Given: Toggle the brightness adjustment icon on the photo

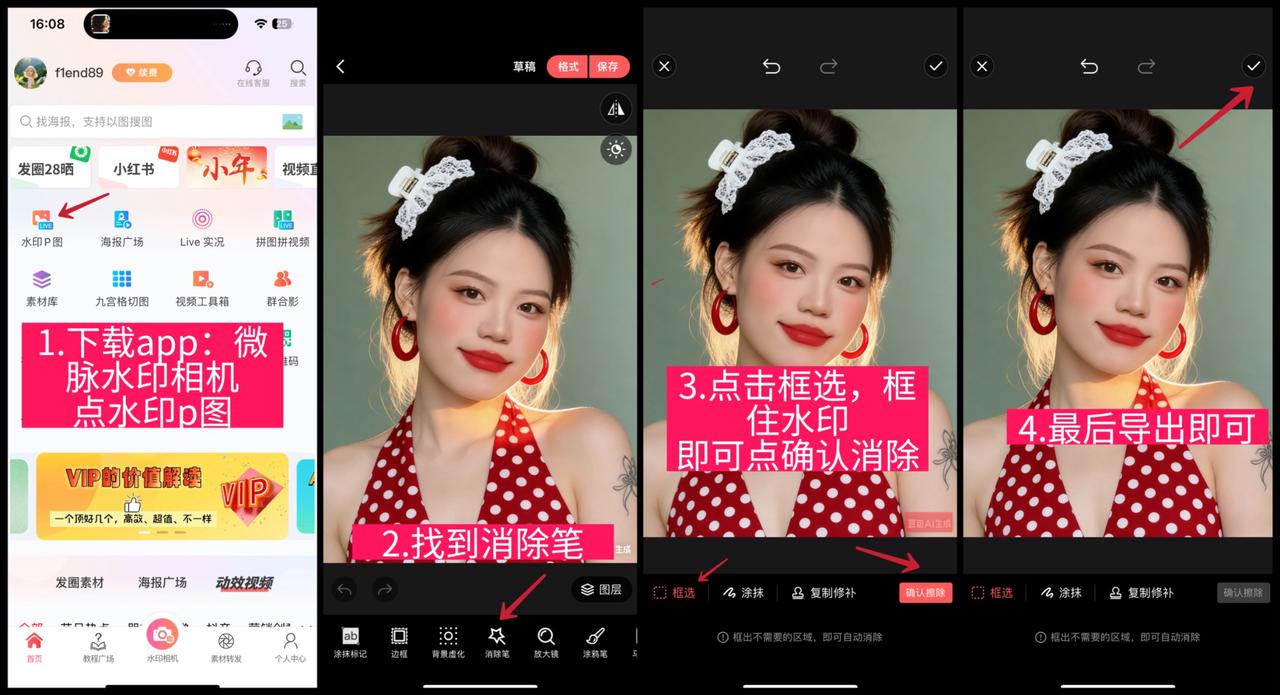Looking at the screenshot, I should (615, 150).
